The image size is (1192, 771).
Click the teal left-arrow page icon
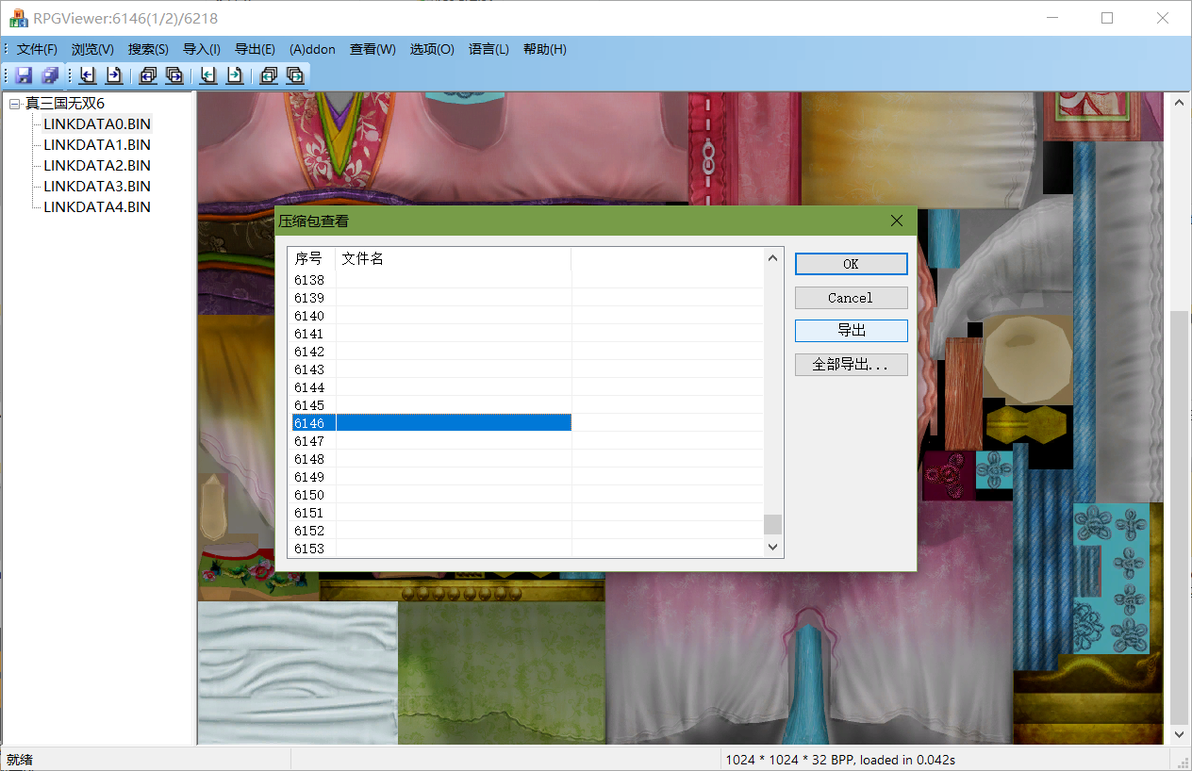(208, 75)
